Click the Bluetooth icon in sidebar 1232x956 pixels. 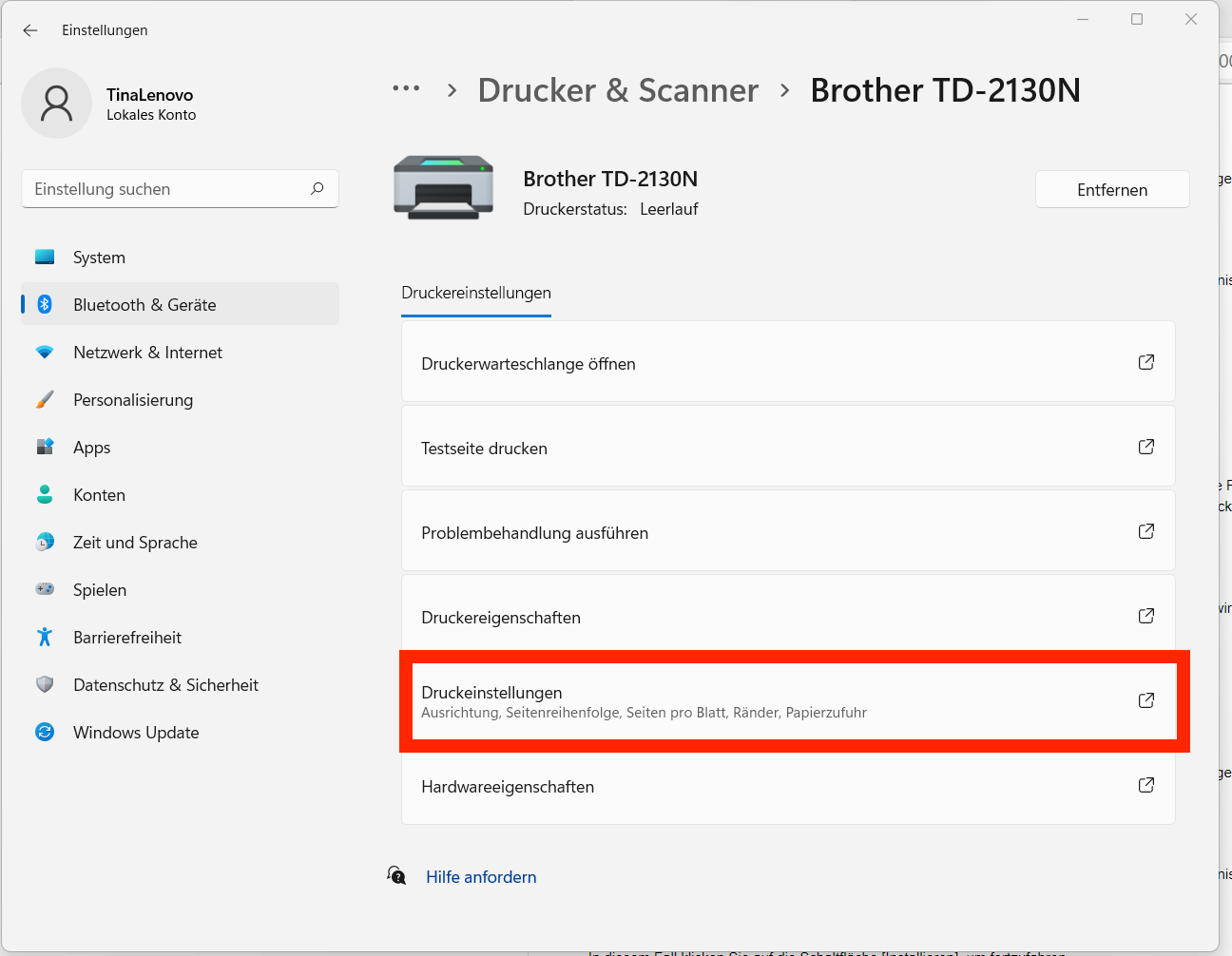coord(45,304)
